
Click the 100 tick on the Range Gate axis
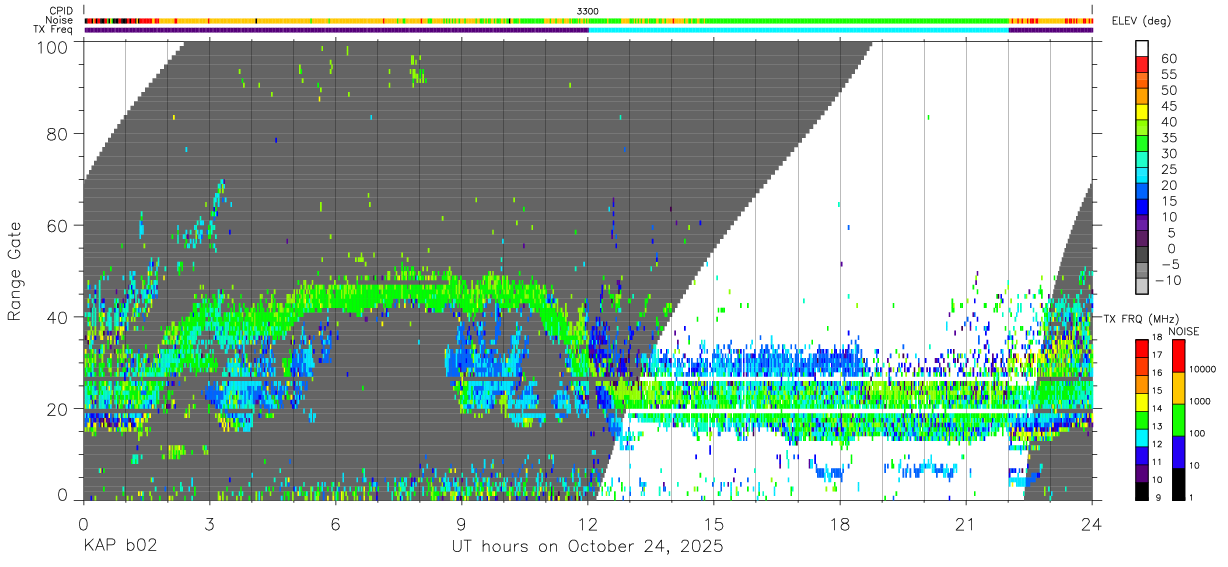[x=54, y=47]
